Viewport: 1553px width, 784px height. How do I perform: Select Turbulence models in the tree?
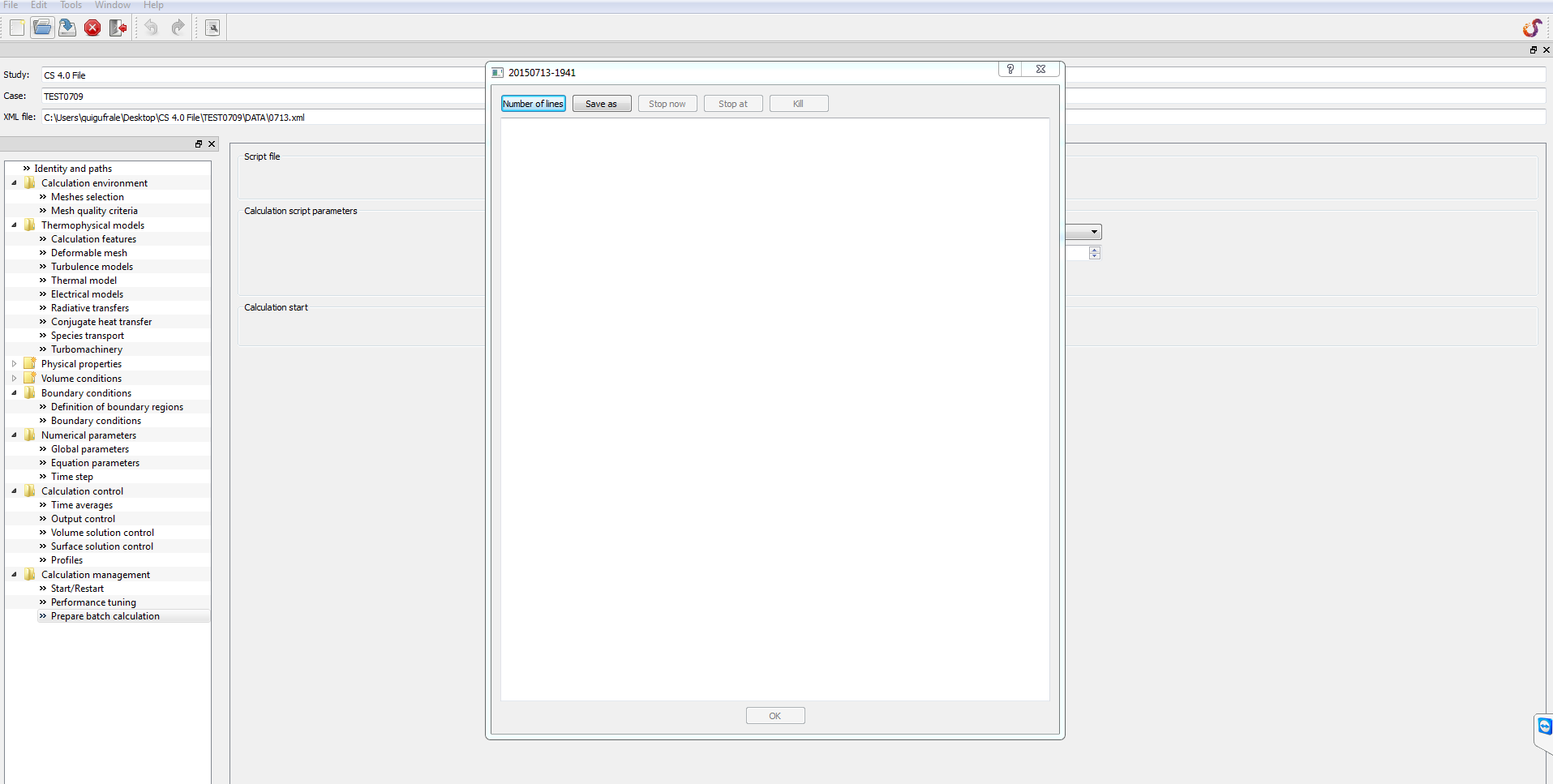[x=92, y=267]
